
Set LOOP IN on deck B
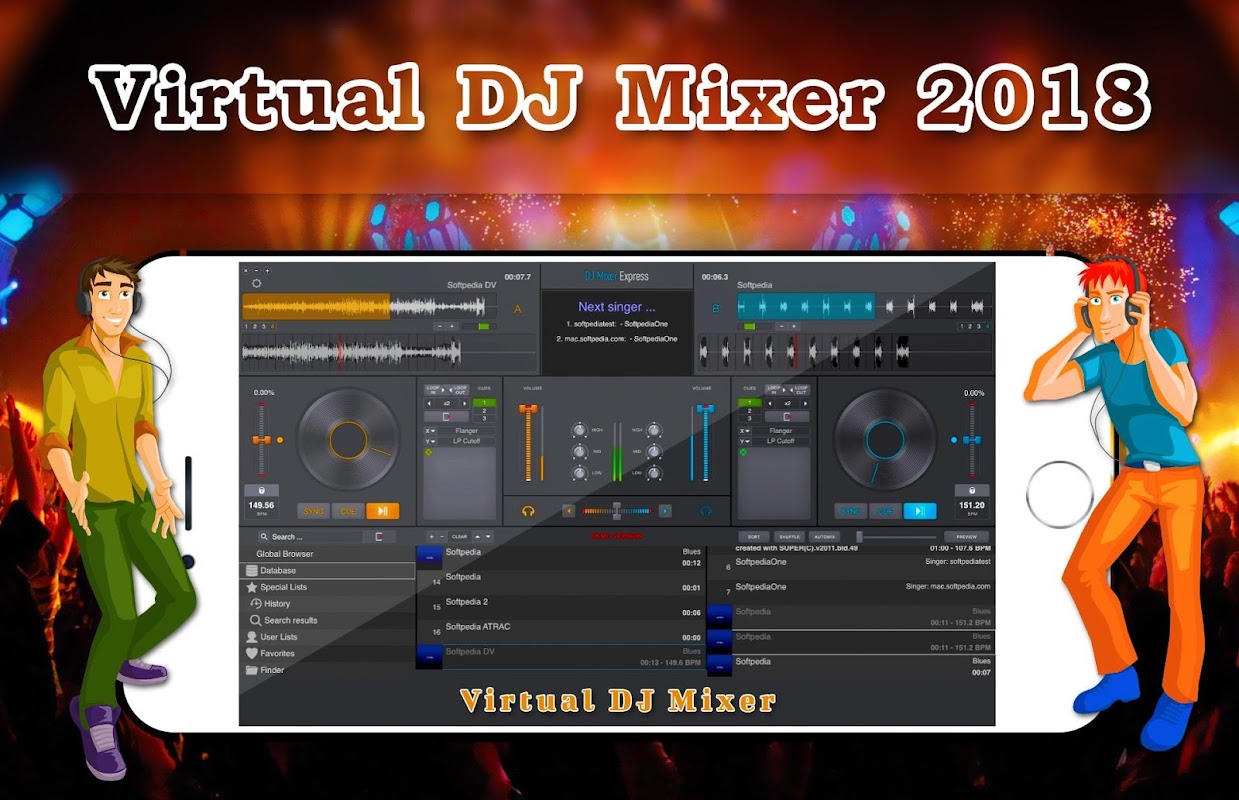(x=775, y=390)
